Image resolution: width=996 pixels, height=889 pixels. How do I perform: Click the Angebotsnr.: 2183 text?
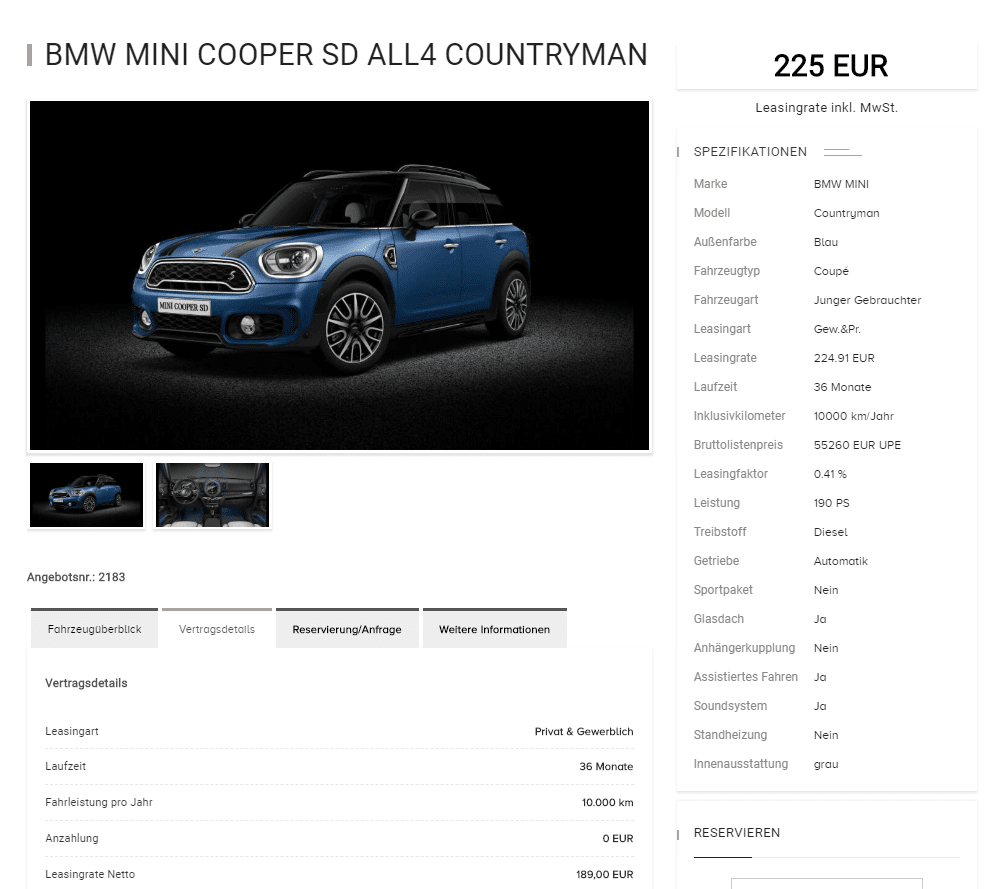point(76,577)
